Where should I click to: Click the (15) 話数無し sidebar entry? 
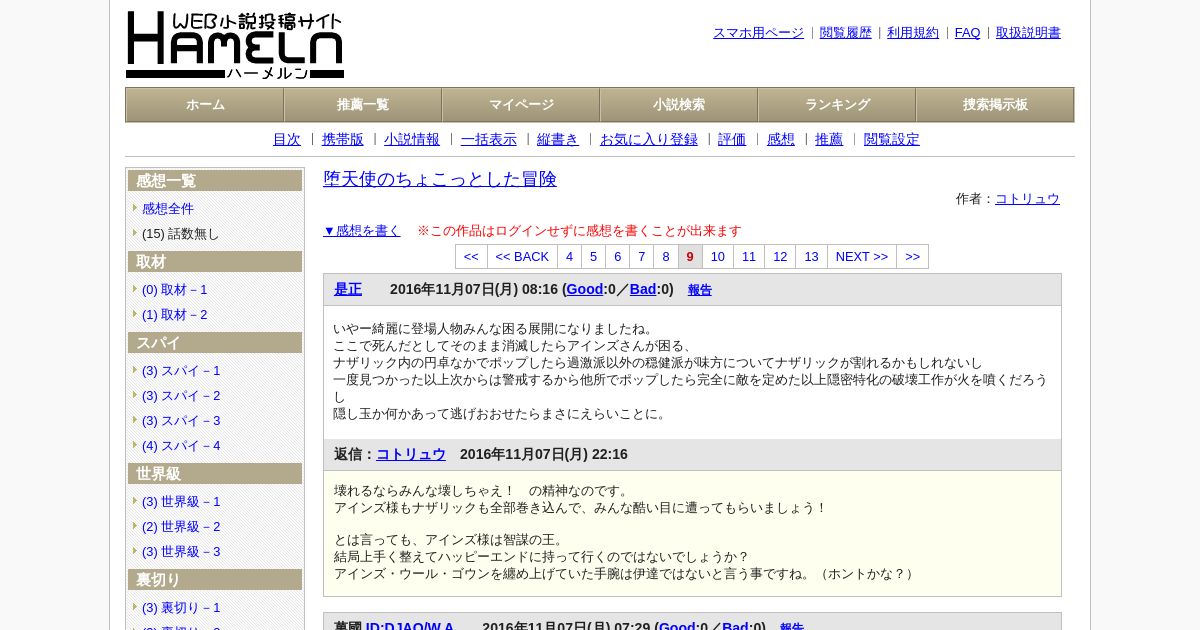[180, 234]
